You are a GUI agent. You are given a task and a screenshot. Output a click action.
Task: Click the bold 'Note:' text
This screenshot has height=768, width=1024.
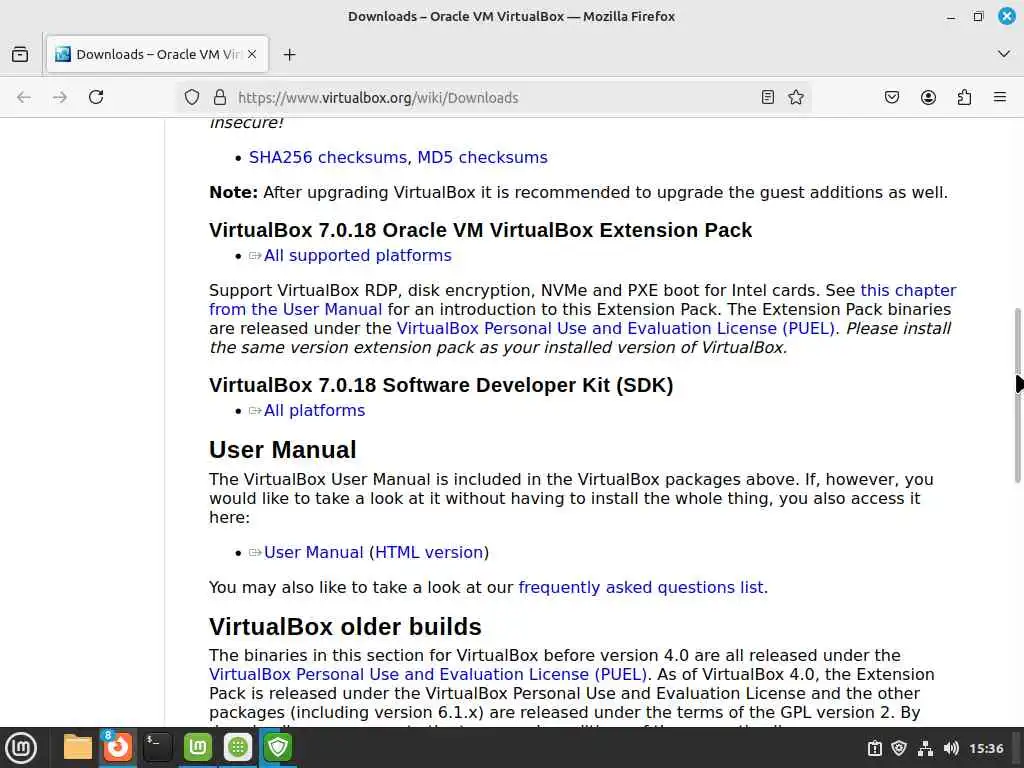point(234,193)
